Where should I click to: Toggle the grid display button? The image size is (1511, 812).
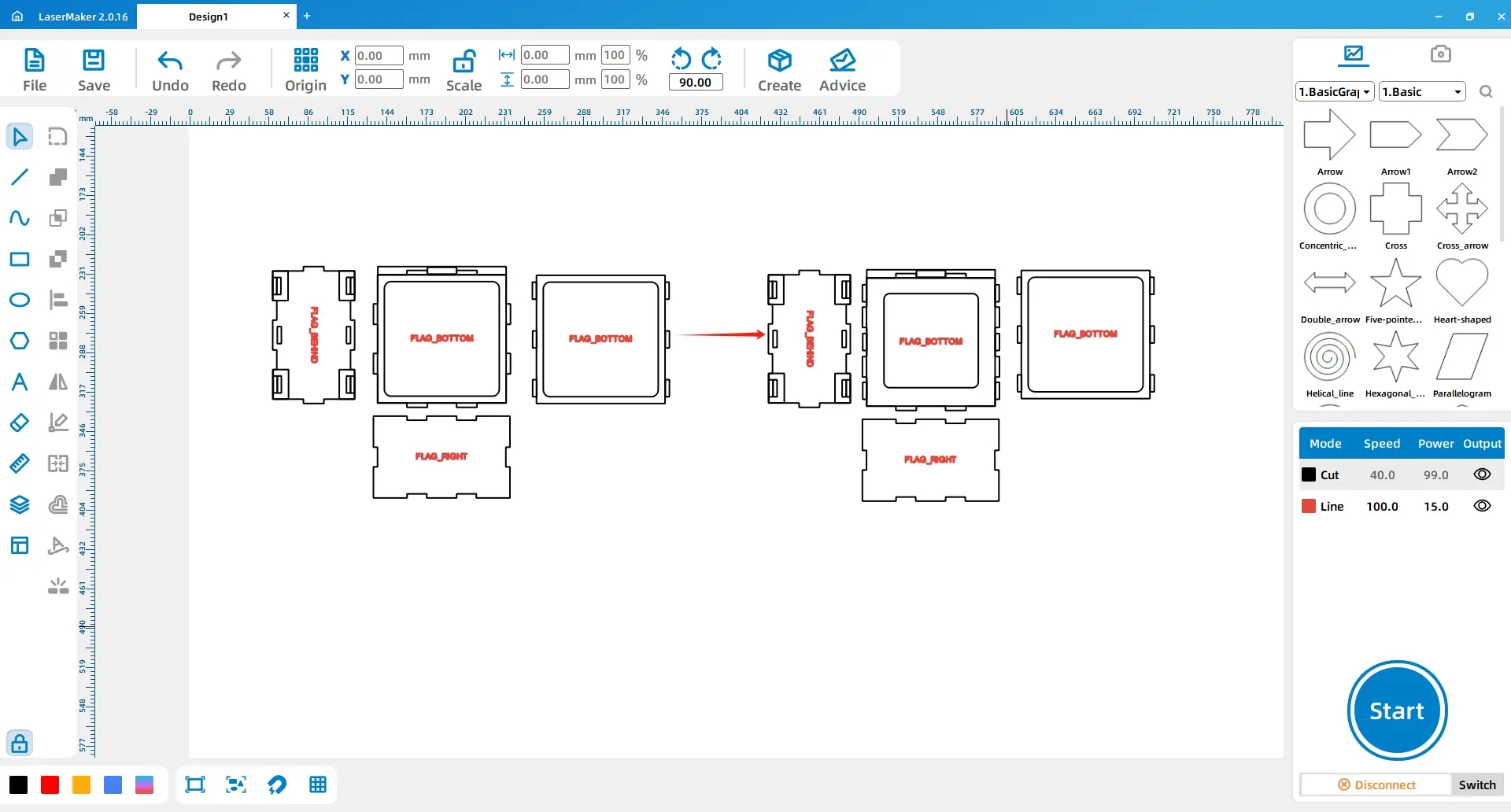[x=318, y=784]
